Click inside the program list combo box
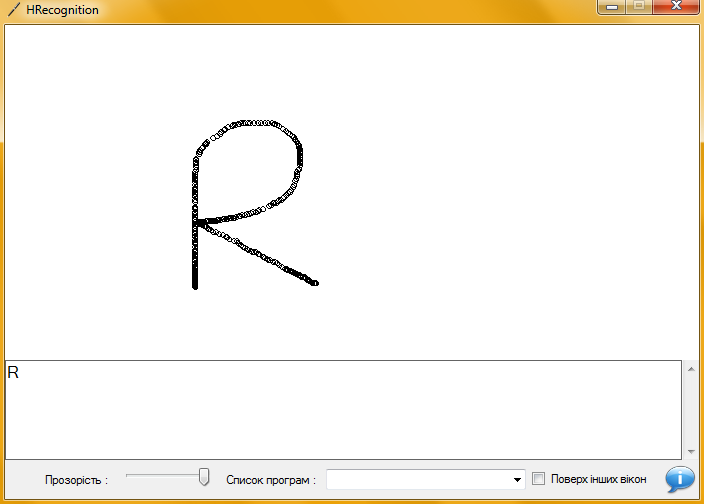This screenshot has height=504, width=704. [418, 480]
